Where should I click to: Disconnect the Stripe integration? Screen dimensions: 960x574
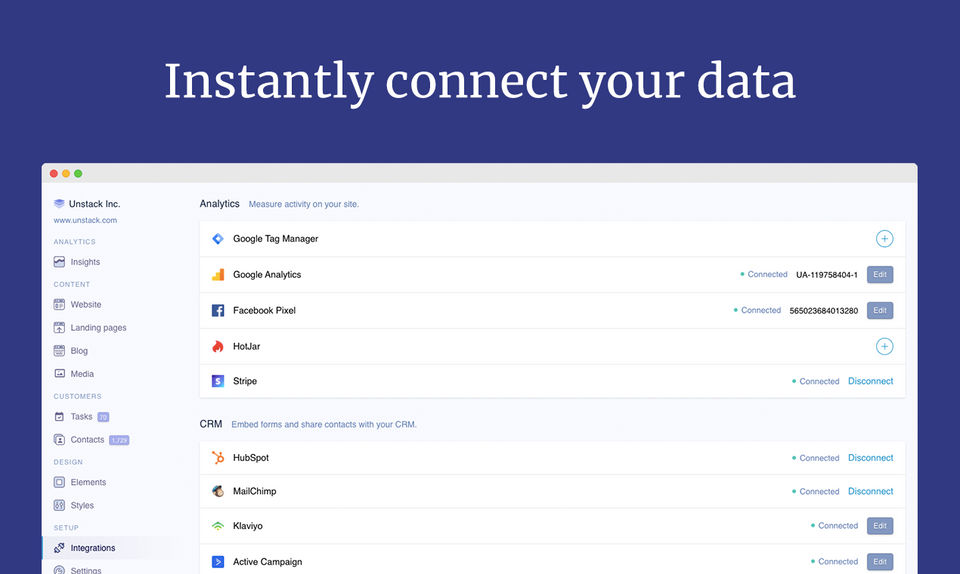tap(871, 381)
